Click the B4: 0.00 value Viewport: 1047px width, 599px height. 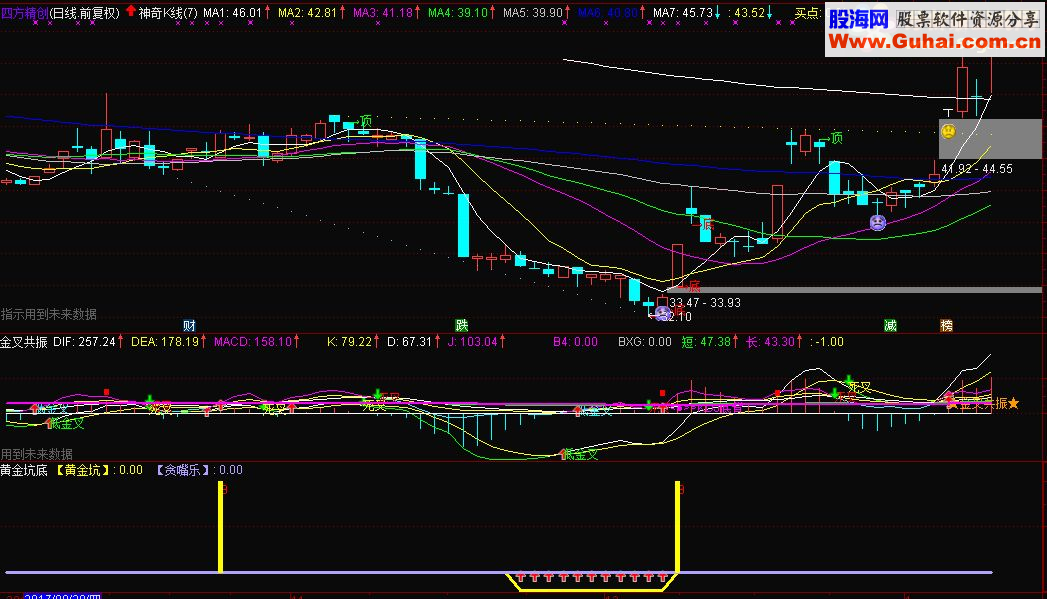pos(575,342)
